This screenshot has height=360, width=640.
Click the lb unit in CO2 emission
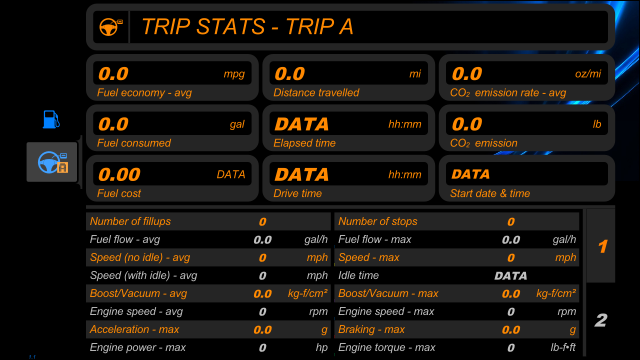(597, 124)
